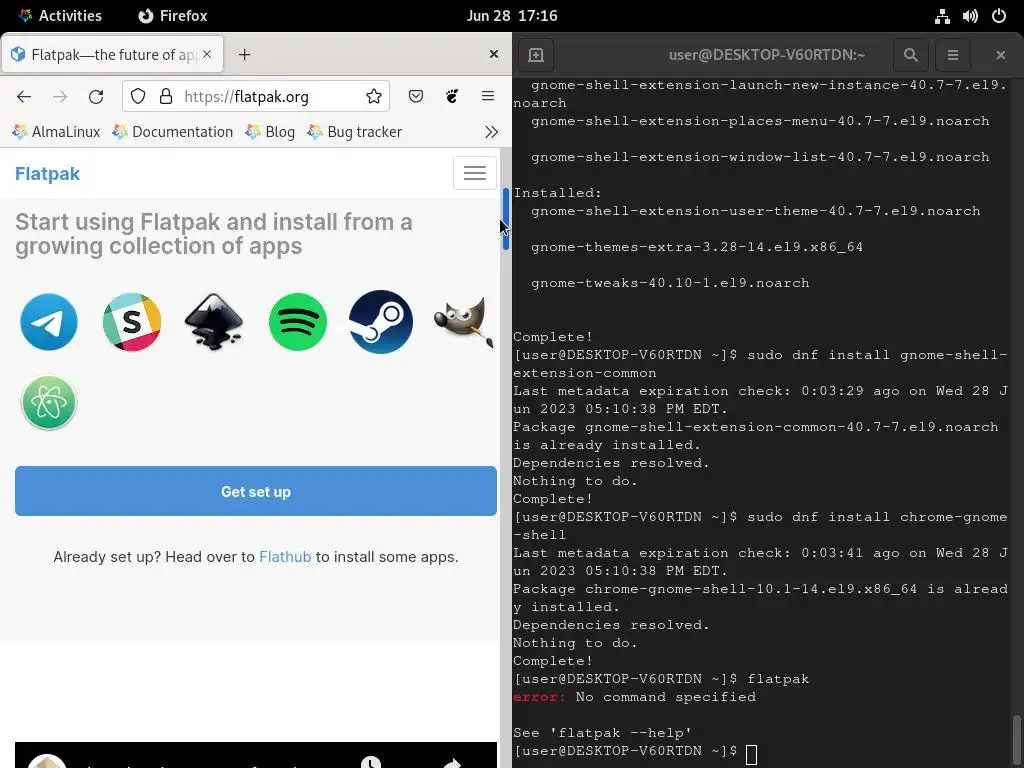Open the Firefox app menu in top bar
1024x768 pixels.
click(x=173, y=16)
